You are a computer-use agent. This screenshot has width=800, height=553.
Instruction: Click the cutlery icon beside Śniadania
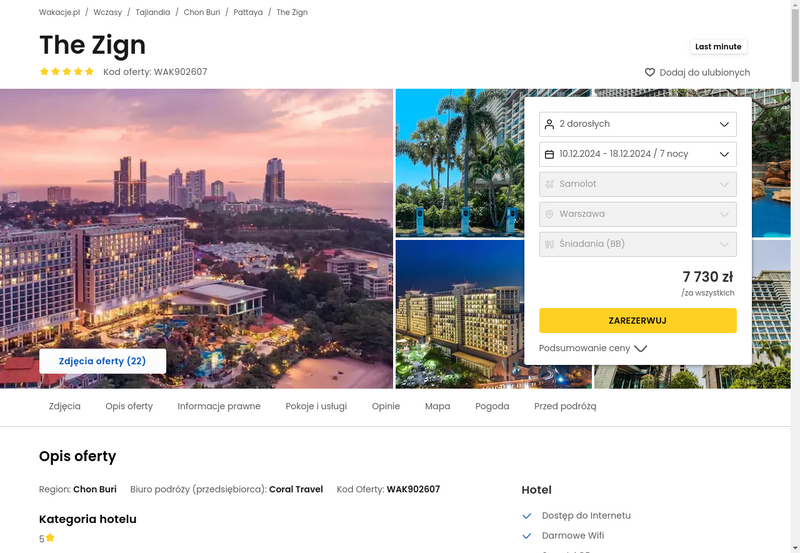point(549,244)
